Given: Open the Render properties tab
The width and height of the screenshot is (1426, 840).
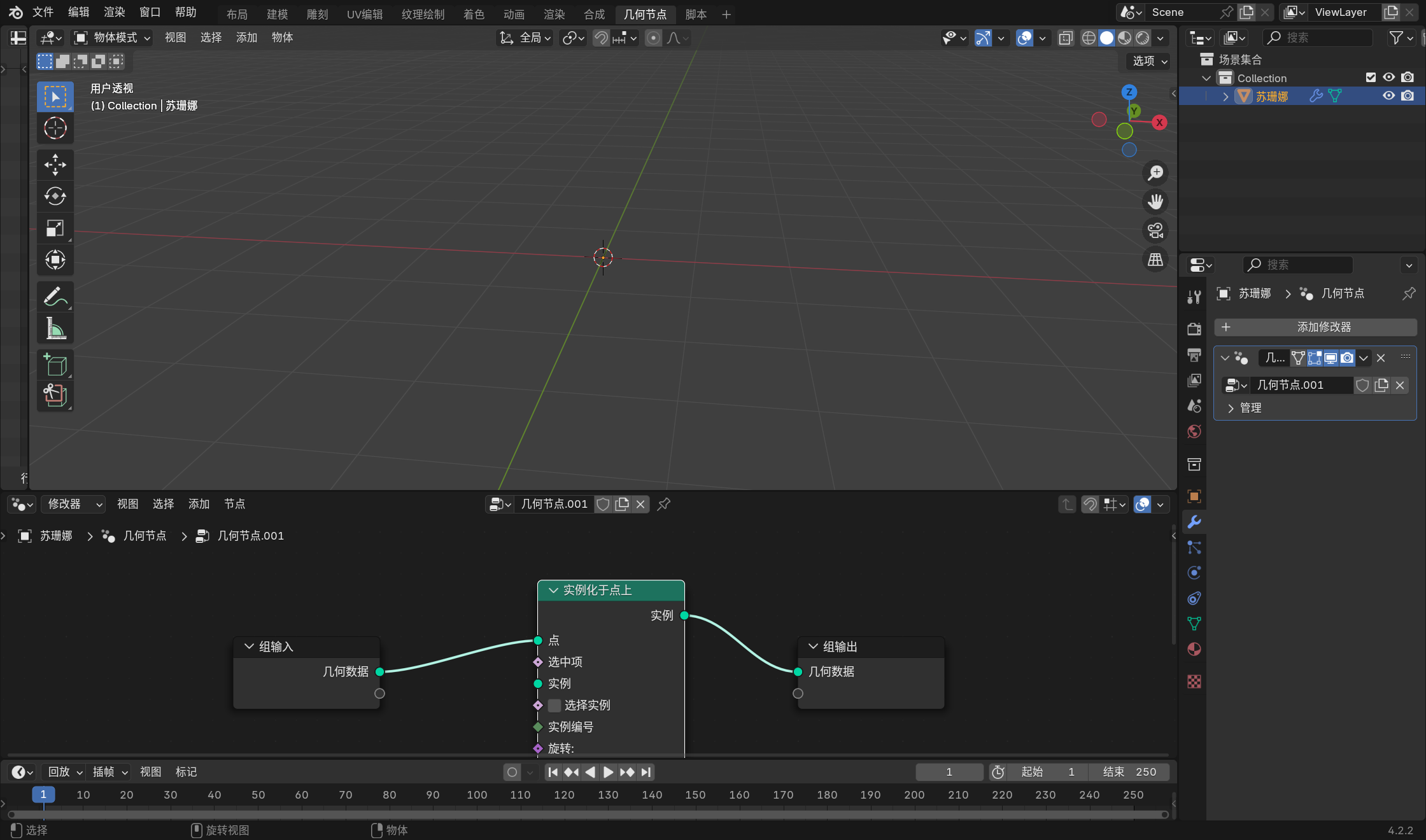Looking at the screenshot, I should coord(1194,329).
